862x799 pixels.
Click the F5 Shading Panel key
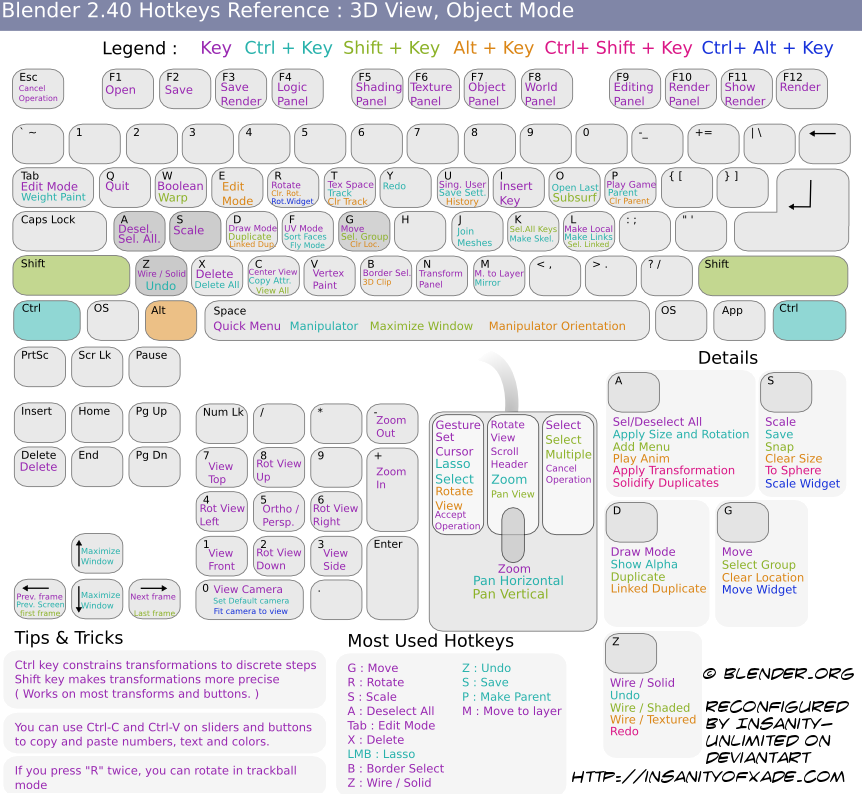tap(377, 89)
